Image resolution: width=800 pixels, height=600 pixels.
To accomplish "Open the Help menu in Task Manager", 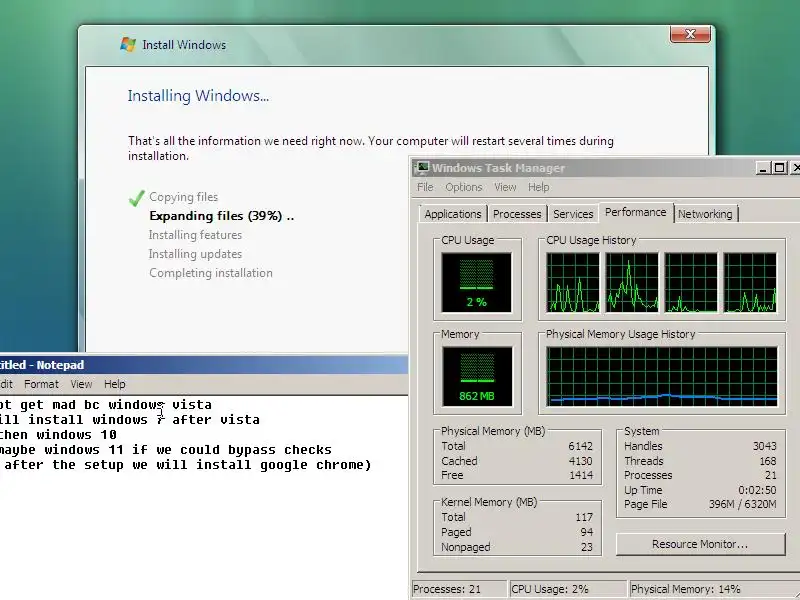I will pyautogui.click(x=538, y=187).
